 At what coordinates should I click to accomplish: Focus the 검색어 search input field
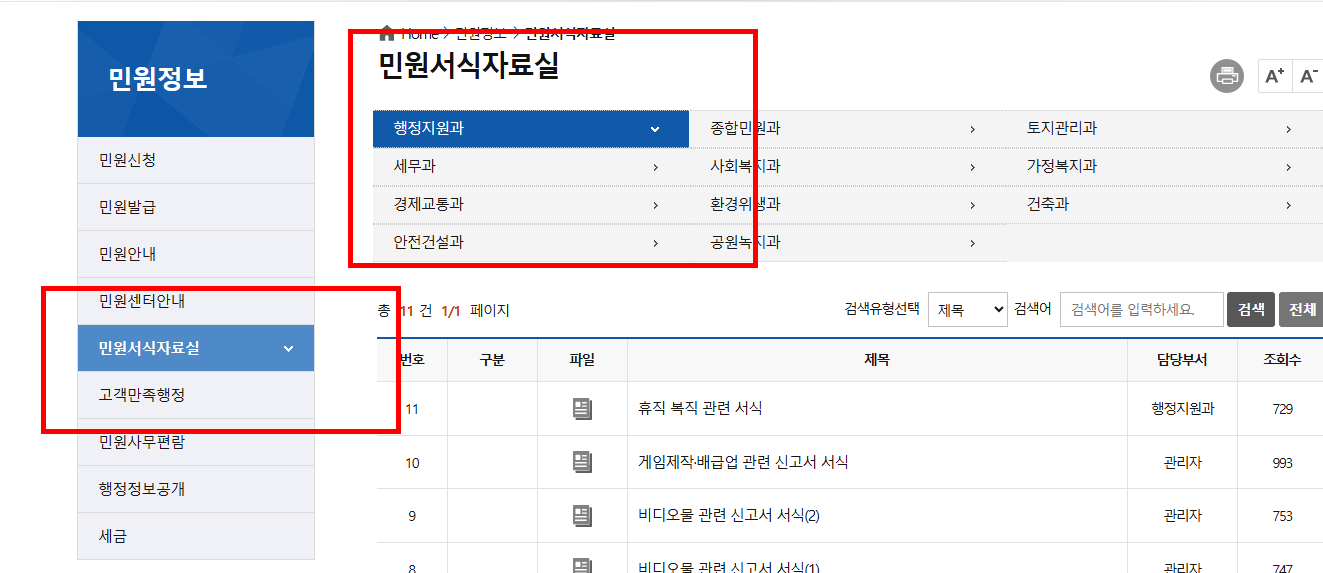click(x=1142, y=310)
